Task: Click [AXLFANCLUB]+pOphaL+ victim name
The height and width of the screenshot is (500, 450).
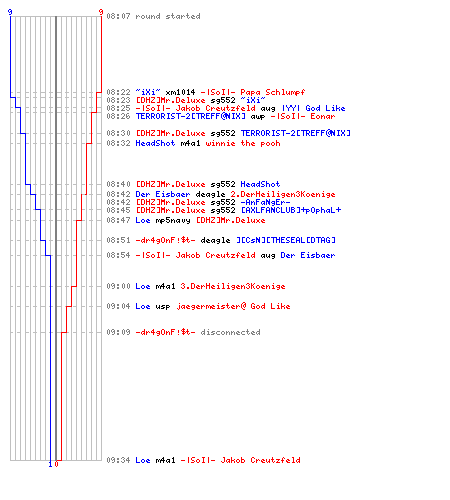Action: 291,210
